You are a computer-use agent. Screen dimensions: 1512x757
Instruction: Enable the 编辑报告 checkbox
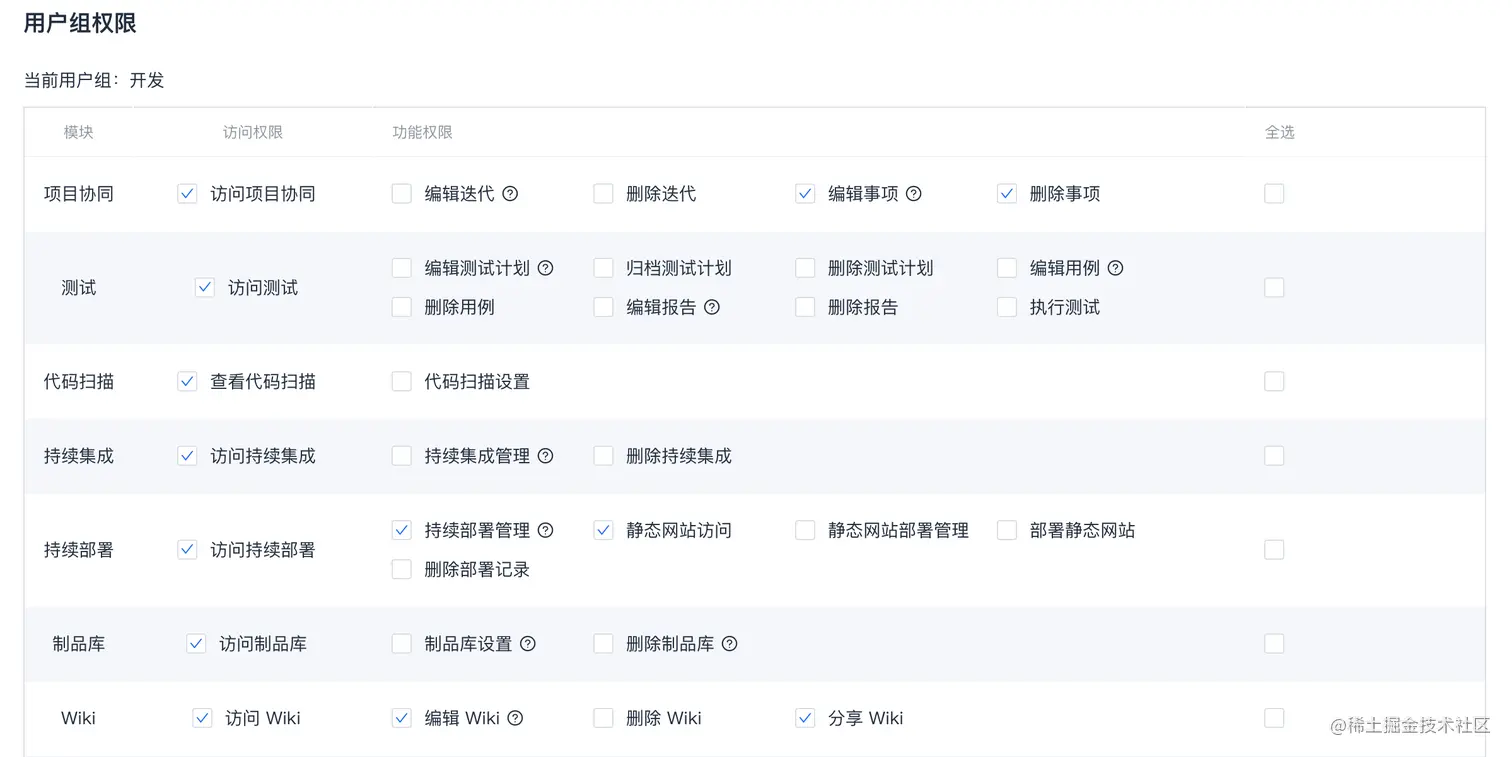coord(603,307)
